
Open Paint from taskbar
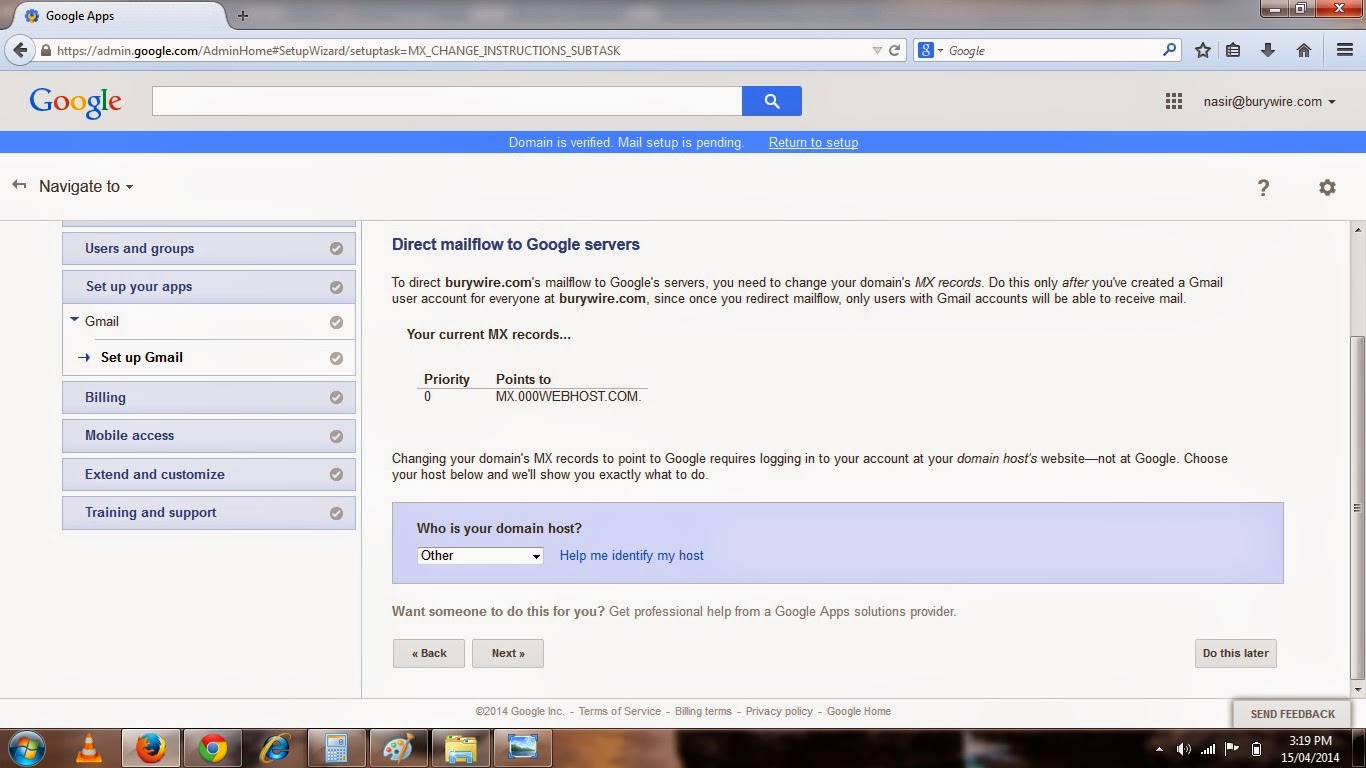click(398, 748)
